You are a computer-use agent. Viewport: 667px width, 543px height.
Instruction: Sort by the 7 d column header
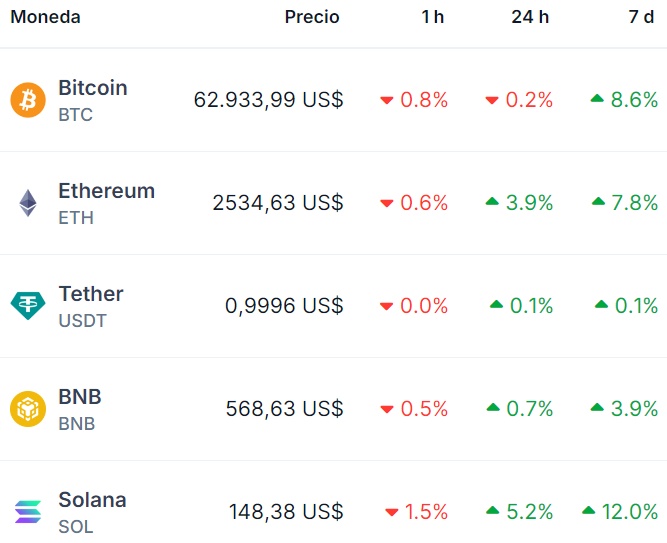[641, 17]
